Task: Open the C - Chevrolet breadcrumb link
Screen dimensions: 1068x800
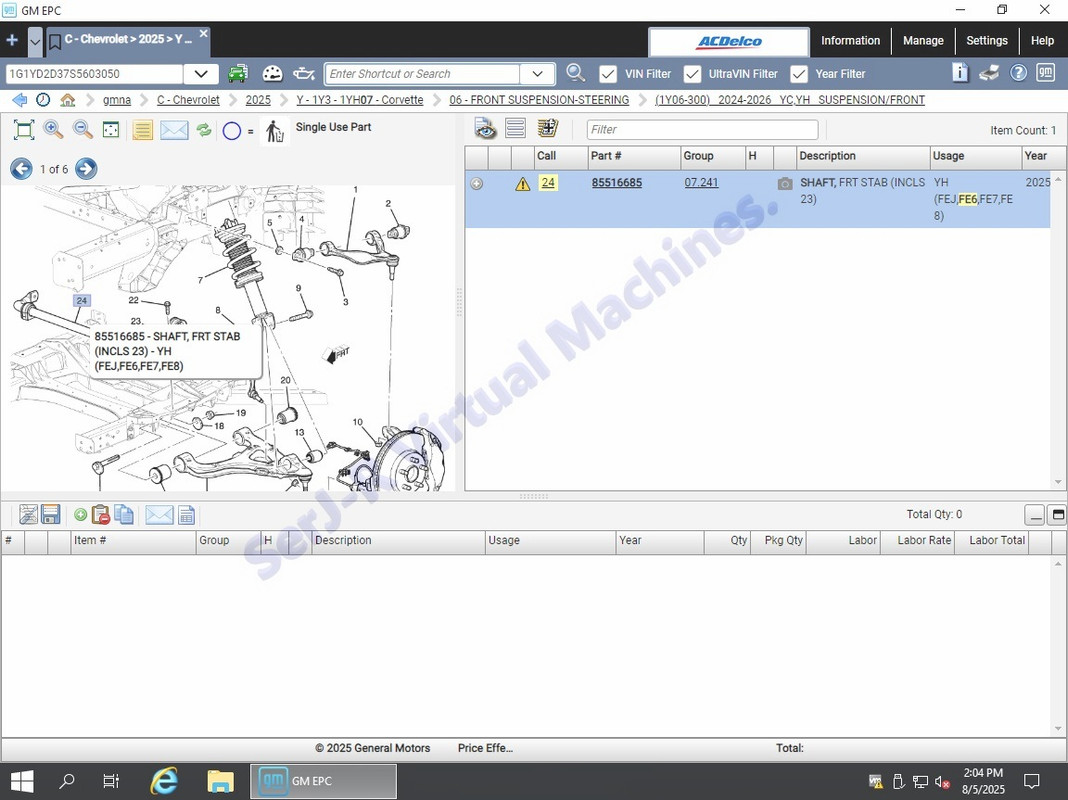Action: [x=188, y=100]
